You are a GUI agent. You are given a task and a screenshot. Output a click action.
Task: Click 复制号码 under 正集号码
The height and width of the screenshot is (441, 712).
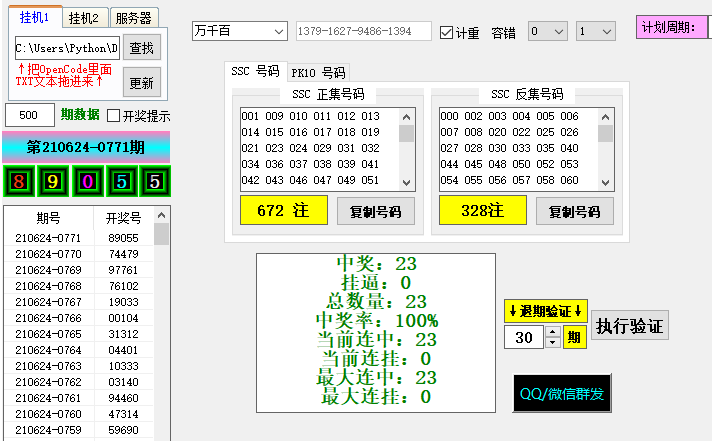pos(376,211)
